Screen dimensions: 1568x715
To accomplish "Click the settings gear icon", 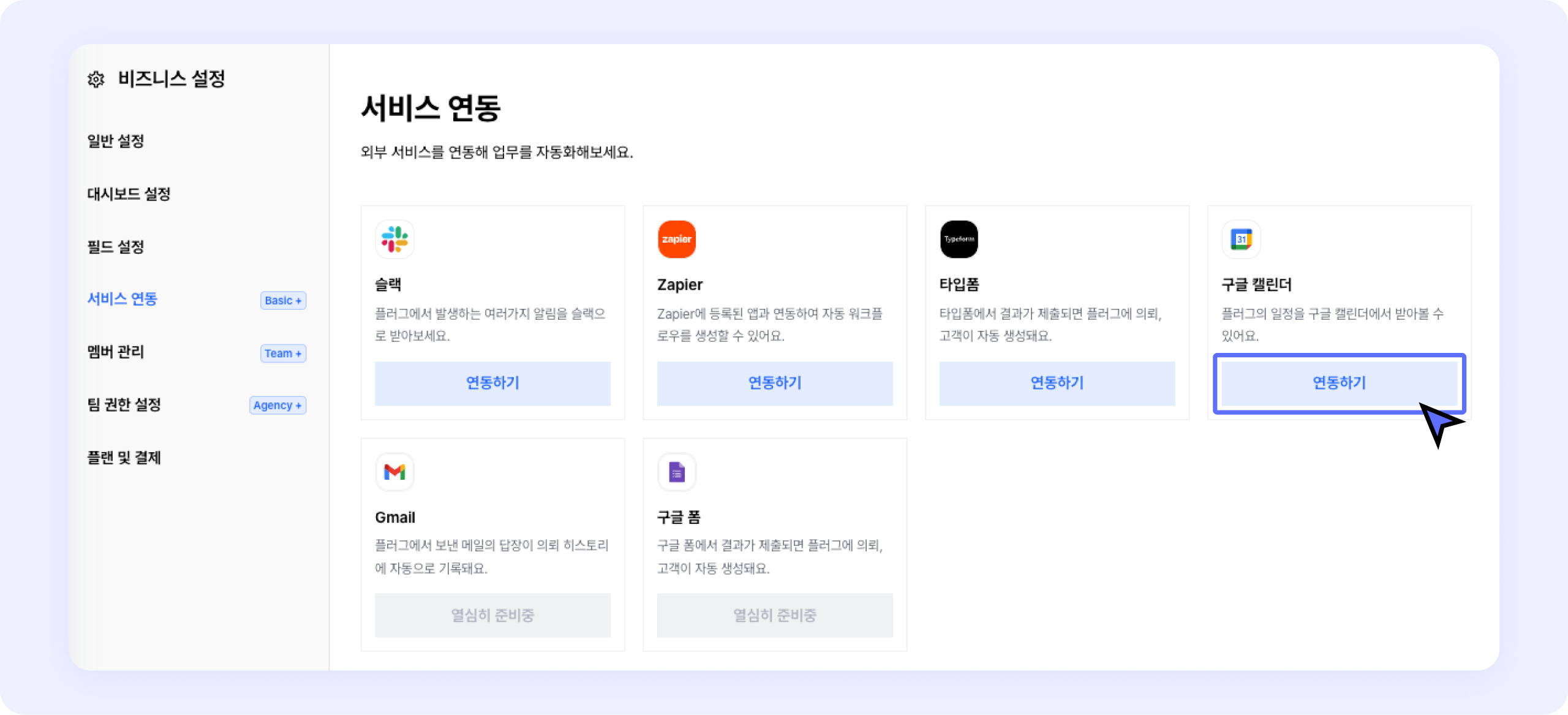I will tap(96, 79).
